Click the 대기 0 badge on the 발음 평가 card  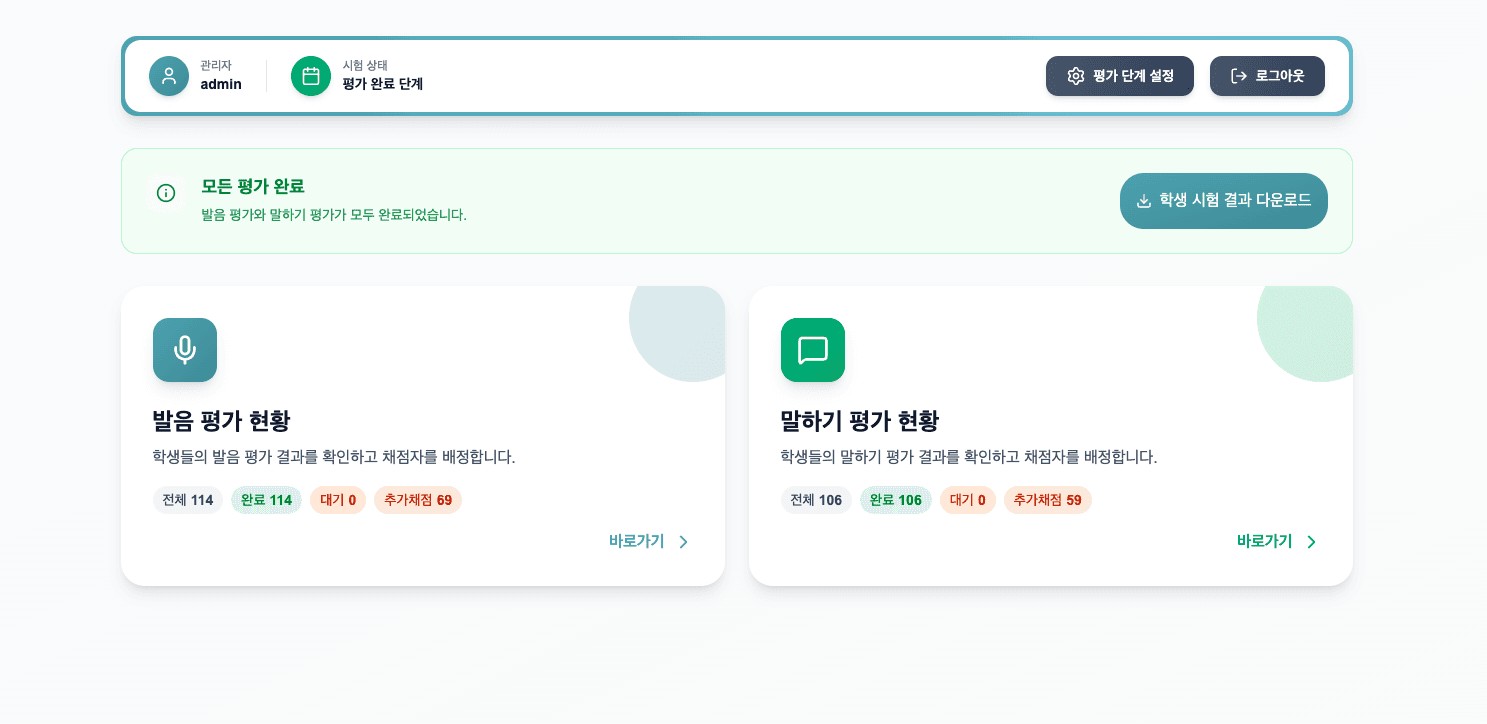pyautogui.click(x=338, y=500)
